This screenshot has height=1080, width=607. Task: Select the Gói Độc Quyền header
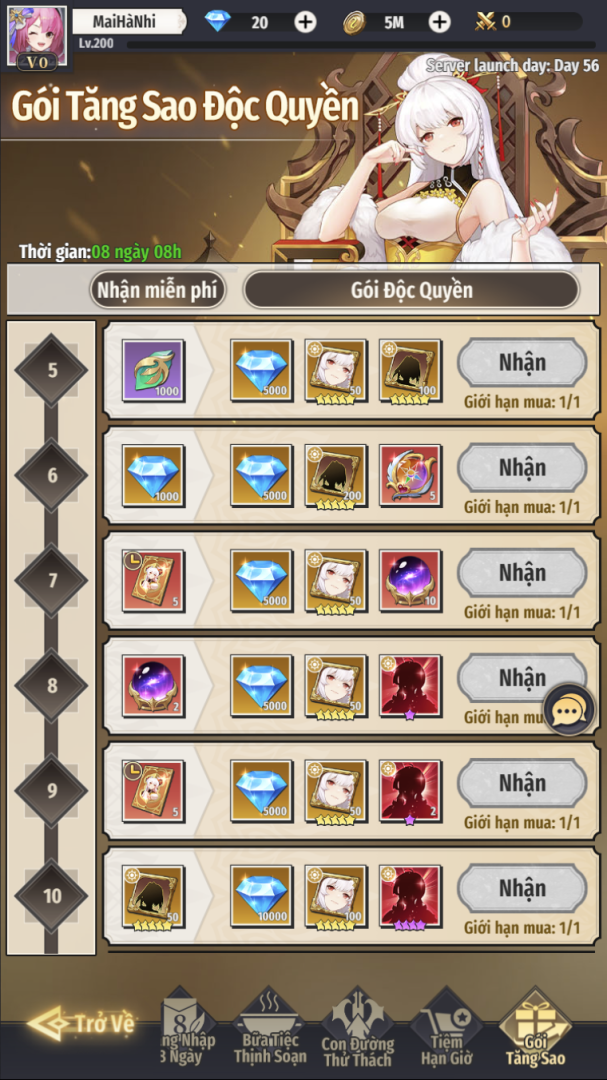click(411, 290)
